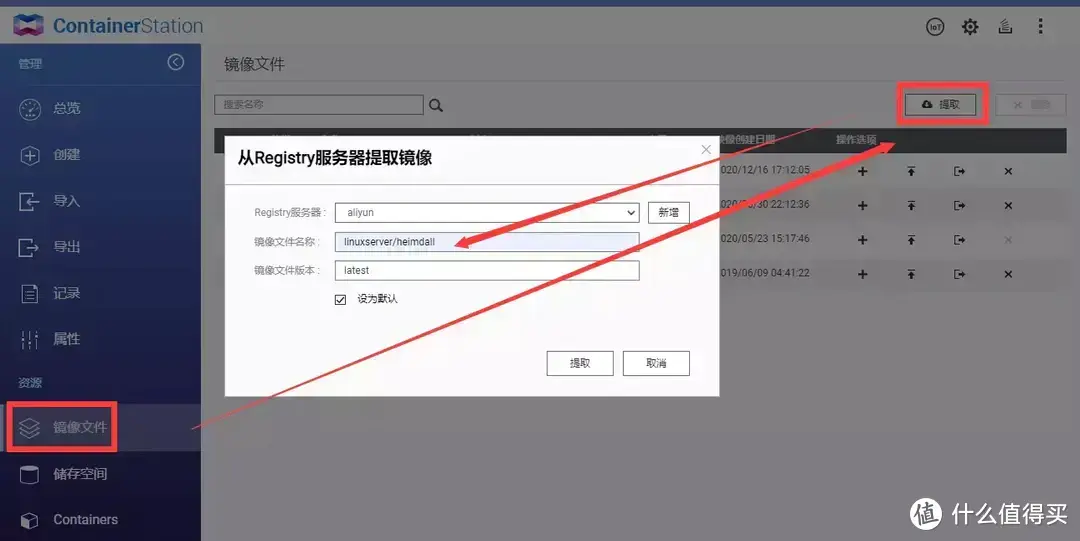
Task: Click the upload arrow in the 04:41:22 row
Action: point(911,274)
